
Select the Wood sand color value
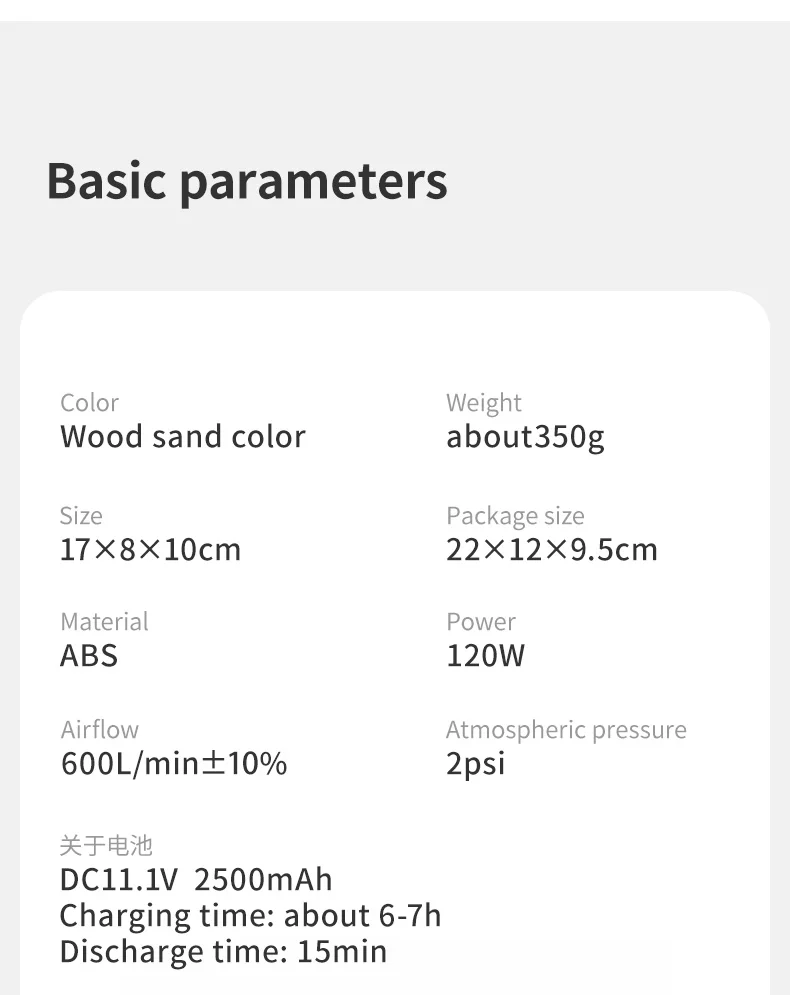pos(182,437)
